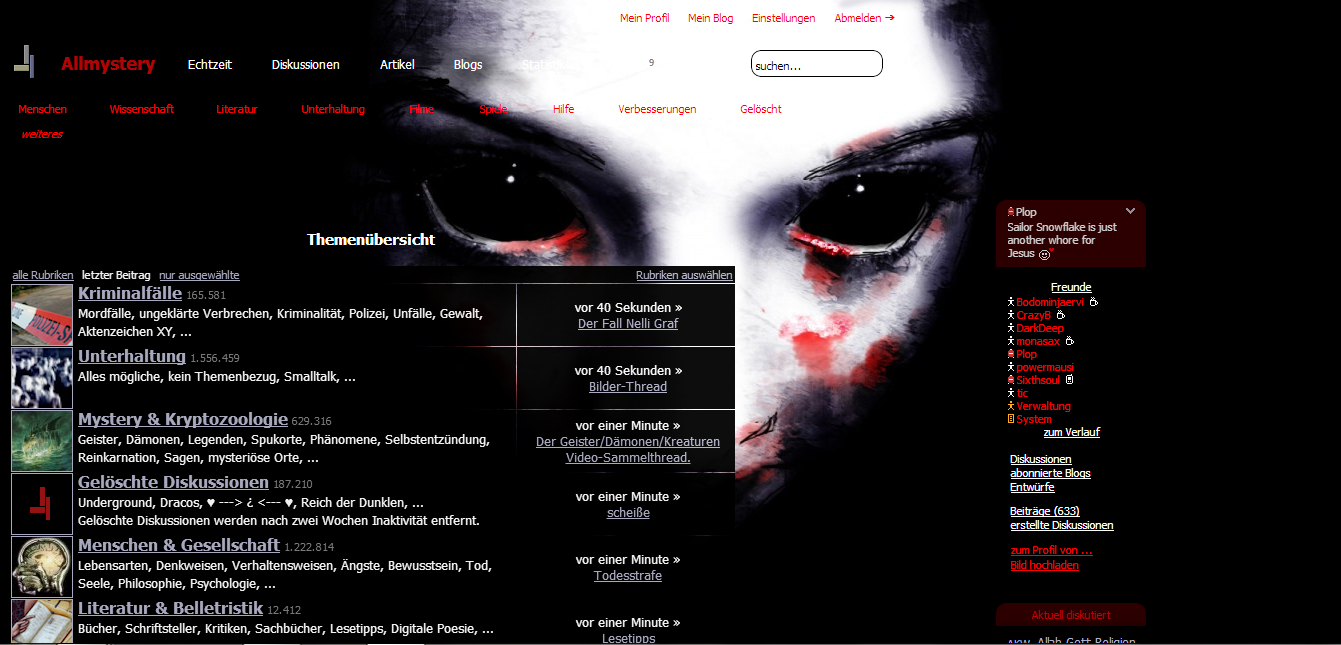Viewport: 1341px width, 645px height.
Task: Switch to 'letzter Beitrag' sorting
Action: (116, 275)
